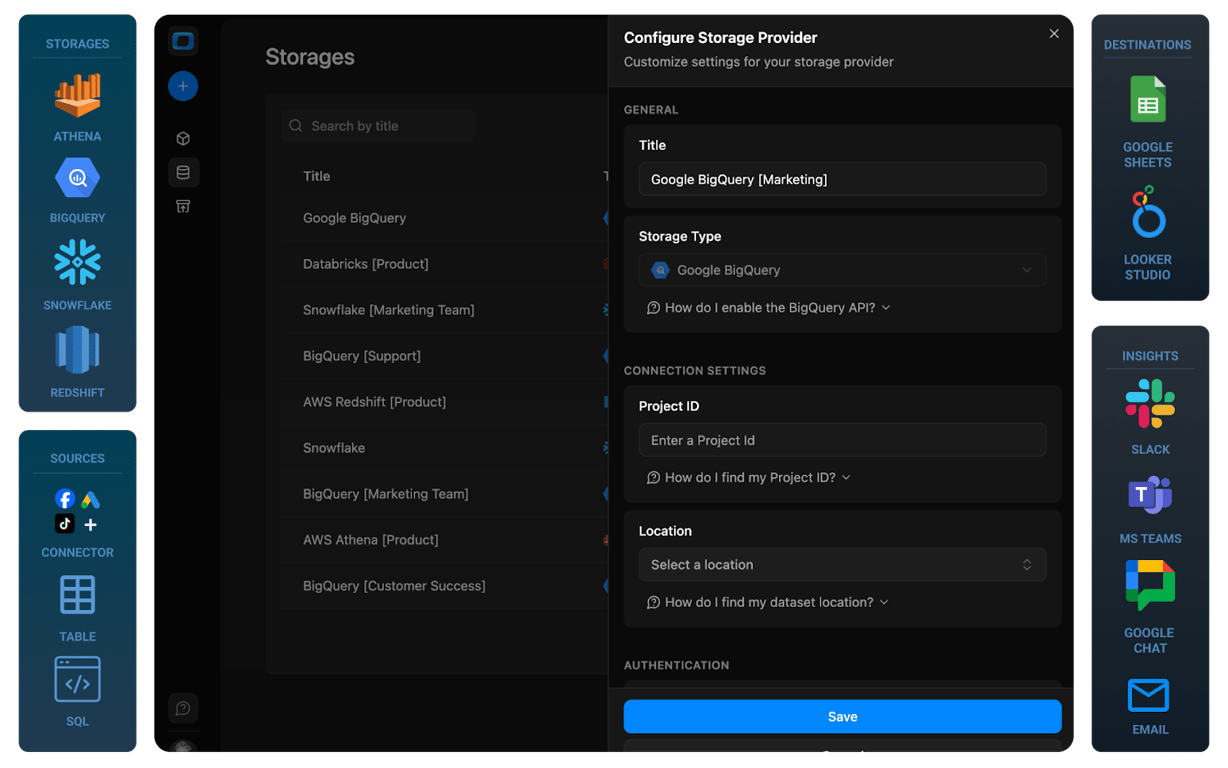This screenshot has width=1228, height=768.
Task: Click the Snowflake storage icon
Action: pos(77,263)
